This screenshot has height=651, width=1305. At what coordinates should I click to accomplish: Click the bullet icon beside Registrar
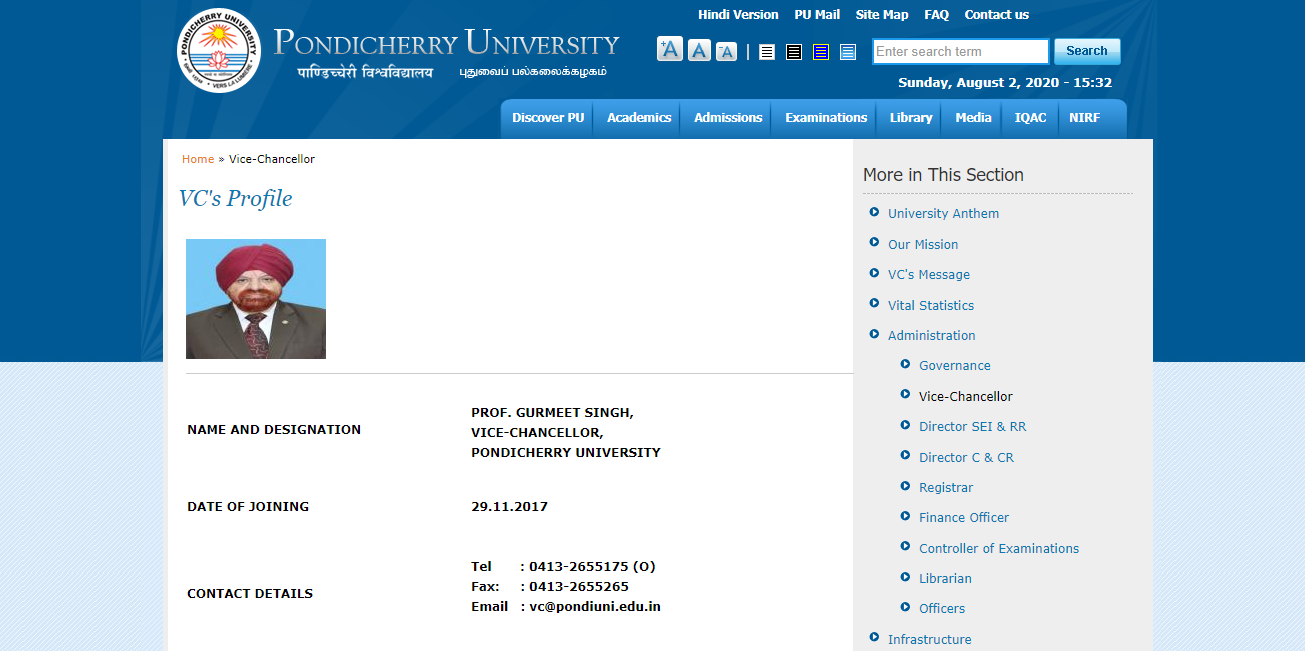(906, 486)
